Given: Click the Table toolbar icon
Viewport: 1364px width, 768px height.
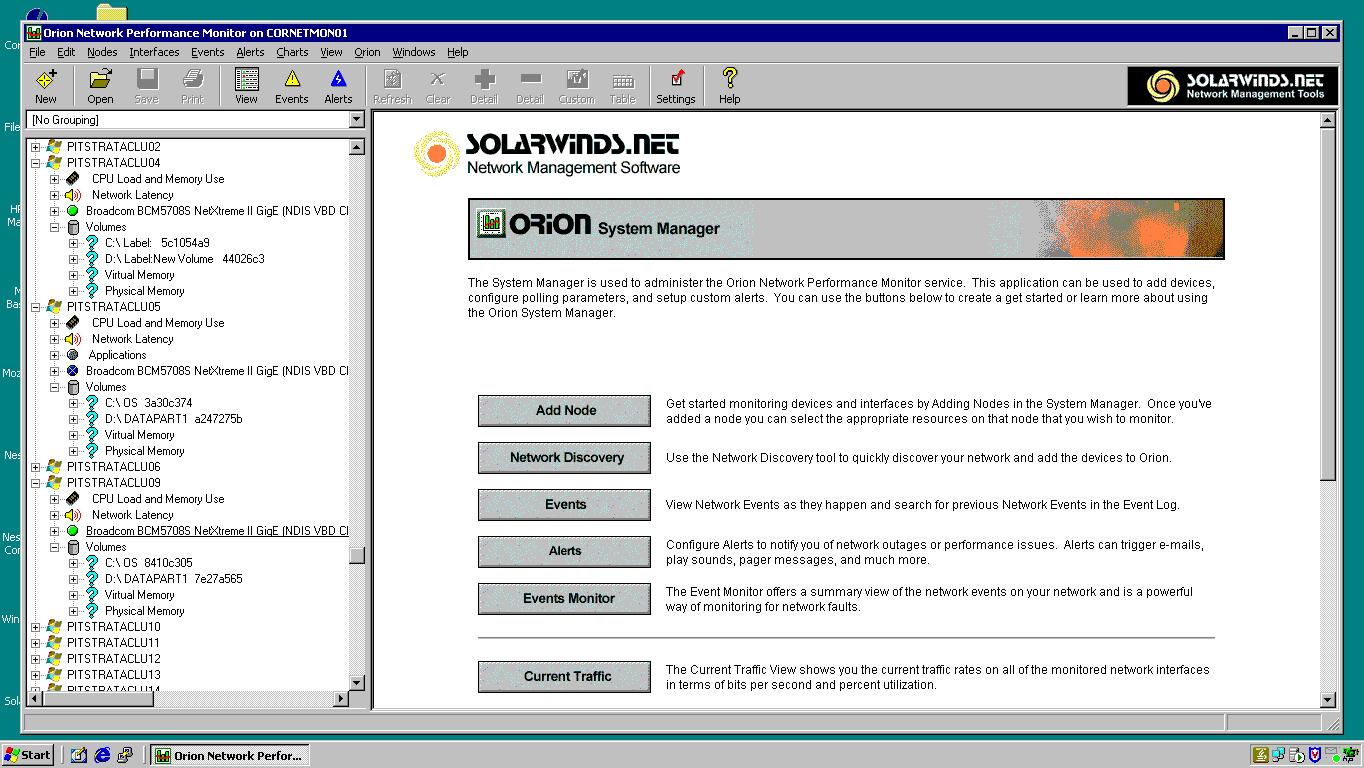Looking at the screenshot, I should click(623, 86).
